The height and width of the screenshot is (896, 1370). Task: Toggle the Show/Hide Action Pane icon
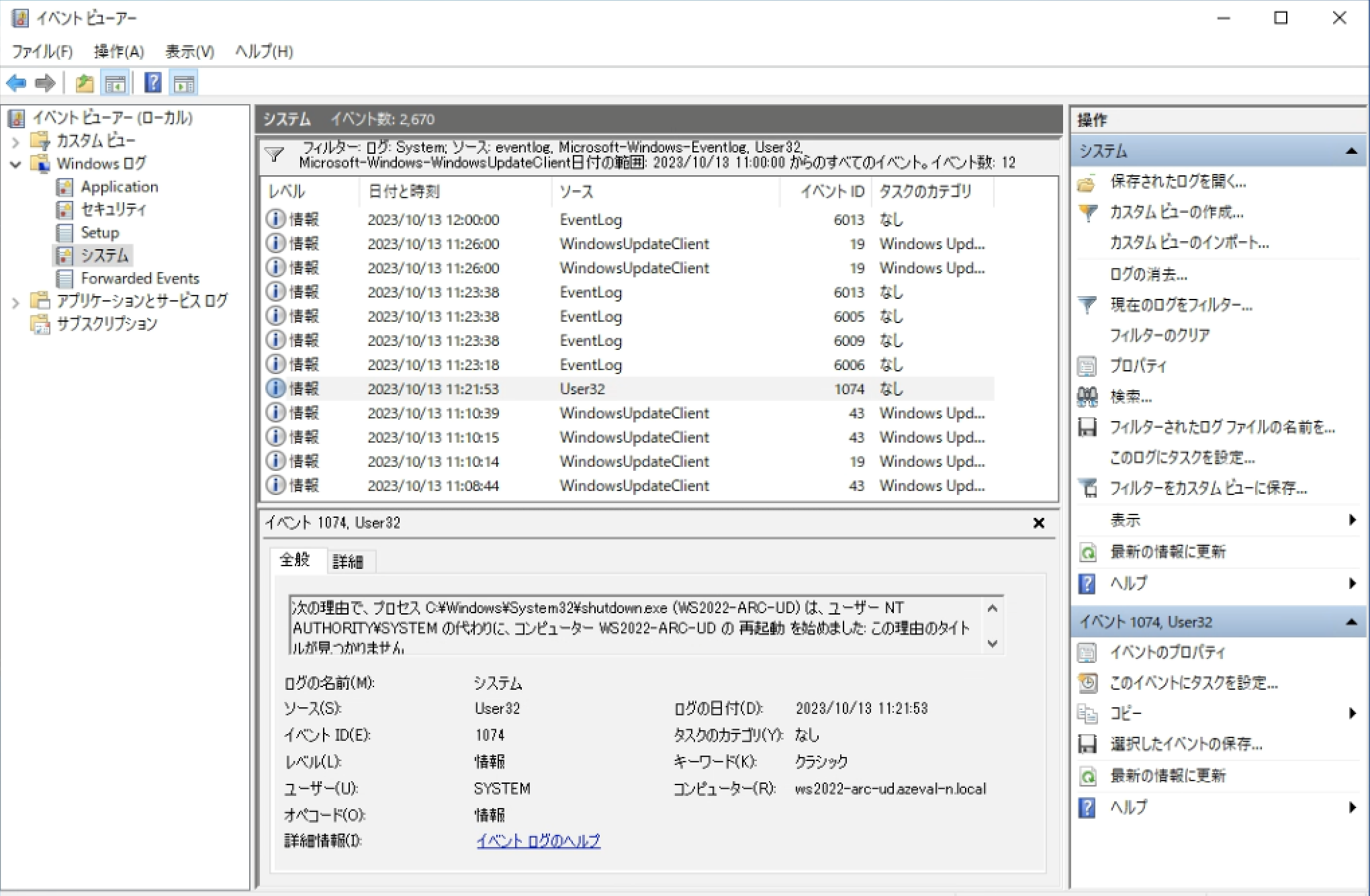click(184, 84)
